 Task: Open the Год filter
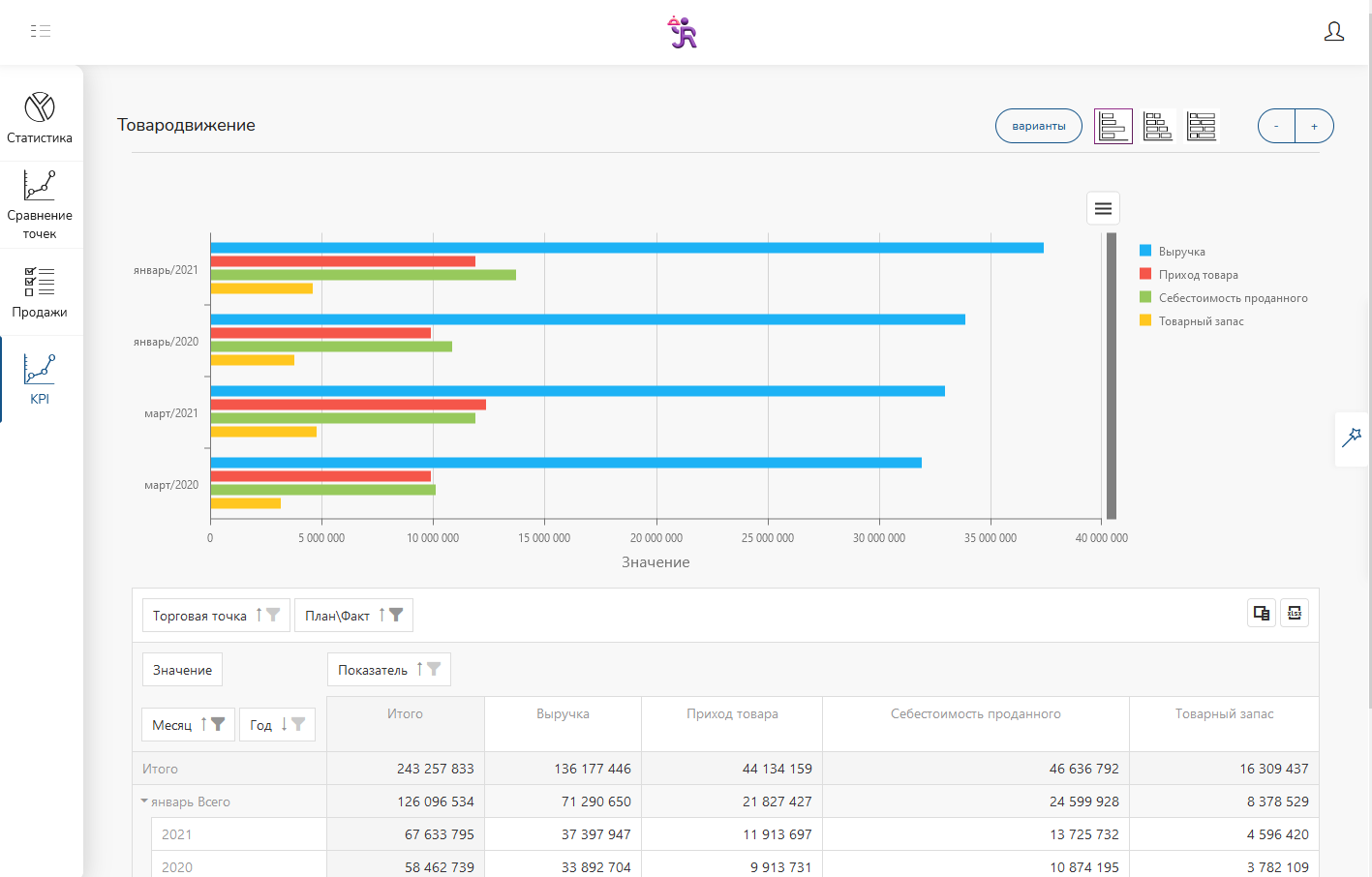coord(298,724)
